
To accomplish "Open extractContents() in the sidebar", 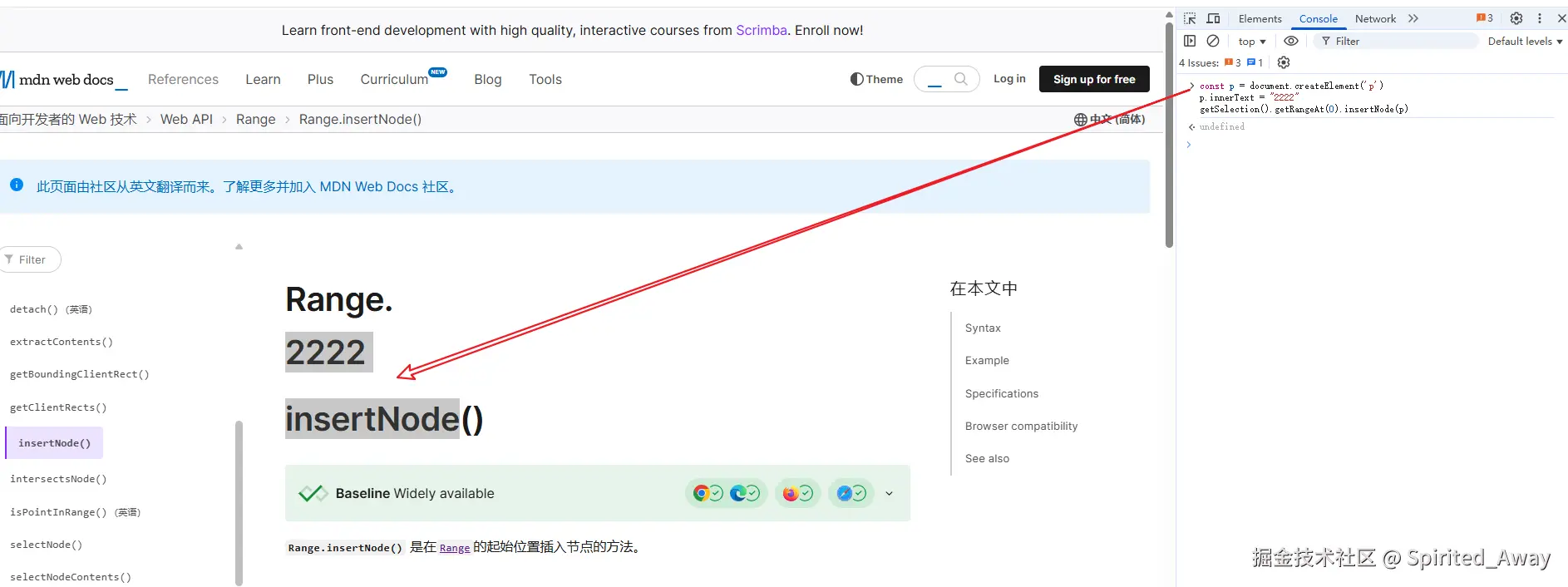I will point(61,342).
